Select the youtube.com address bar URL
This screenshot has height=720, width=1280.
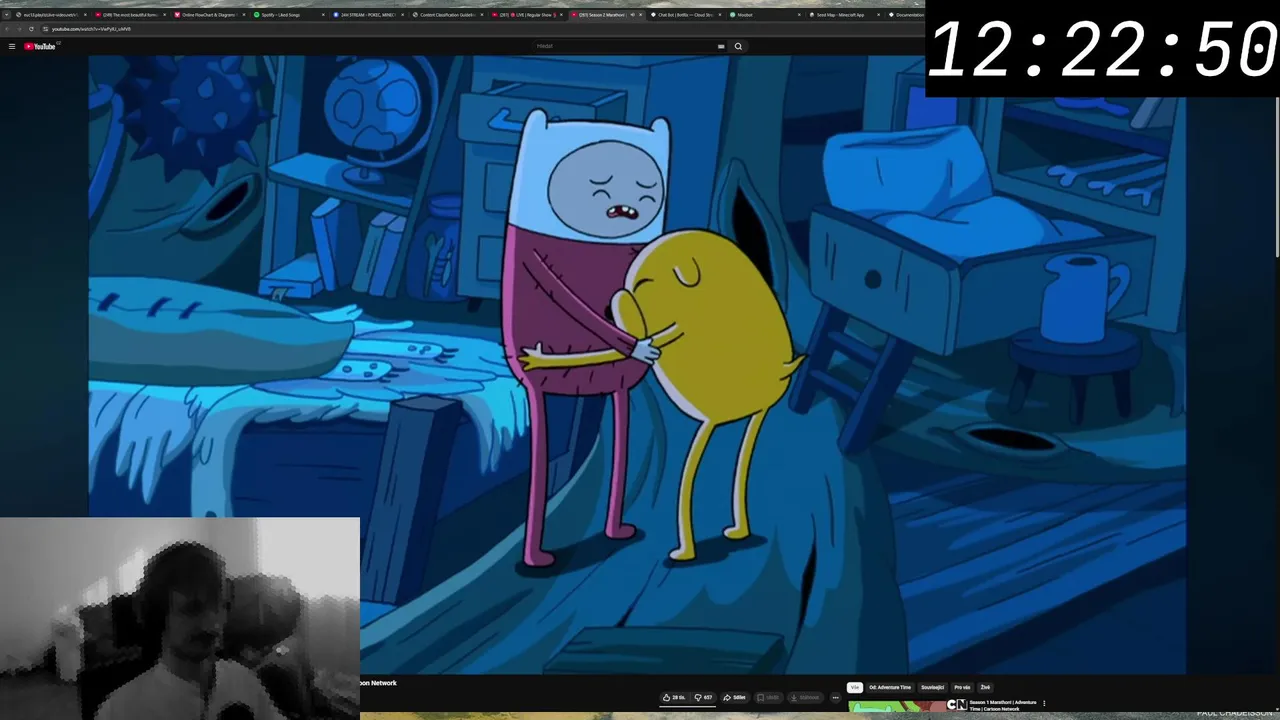[x=91, y=29]
